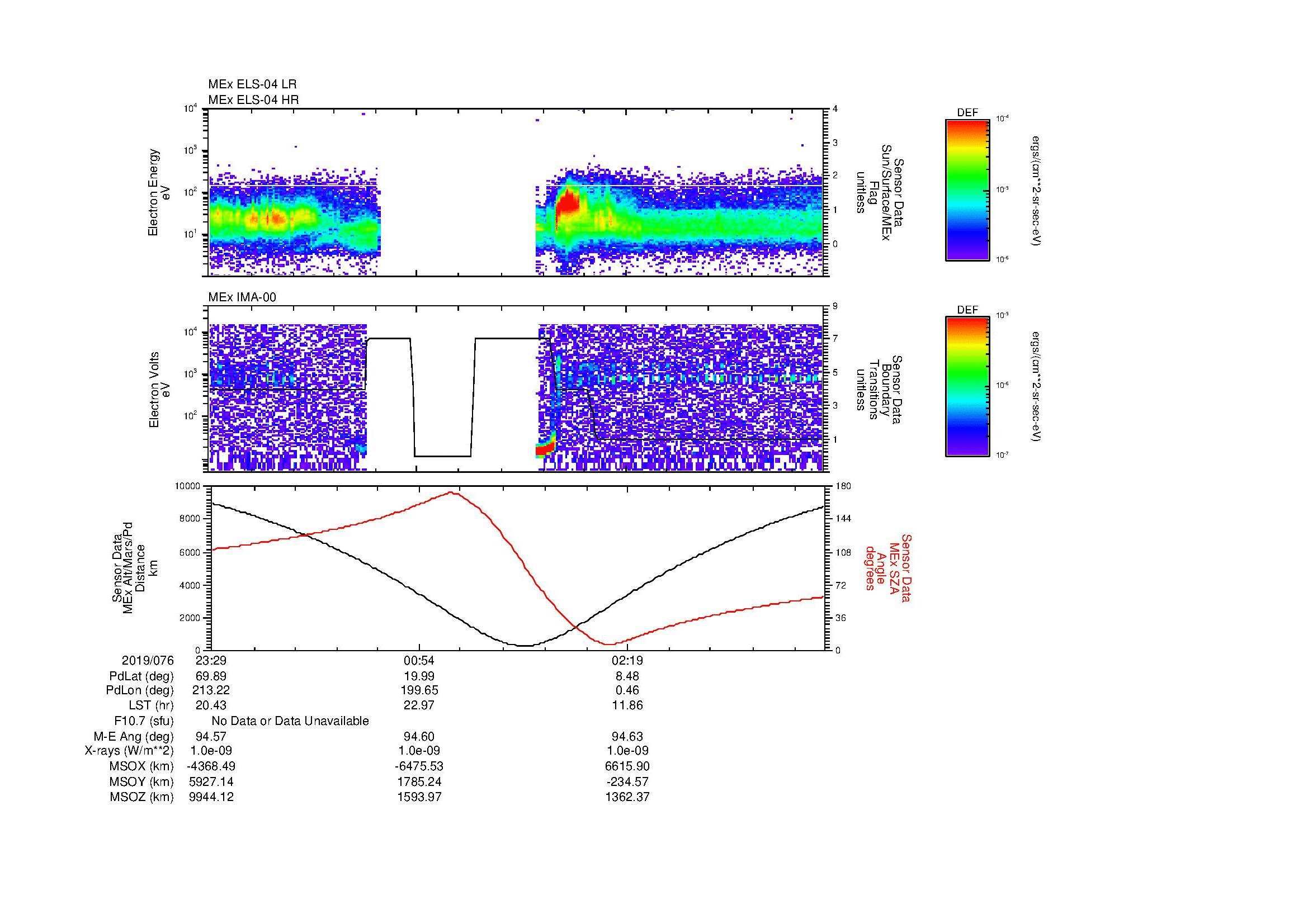Image resolution: width=1308 pixels, height=924 pixels.
Task: Click the red 'MEx SZA Angle degrees' axis label
Action: (889, 567)
